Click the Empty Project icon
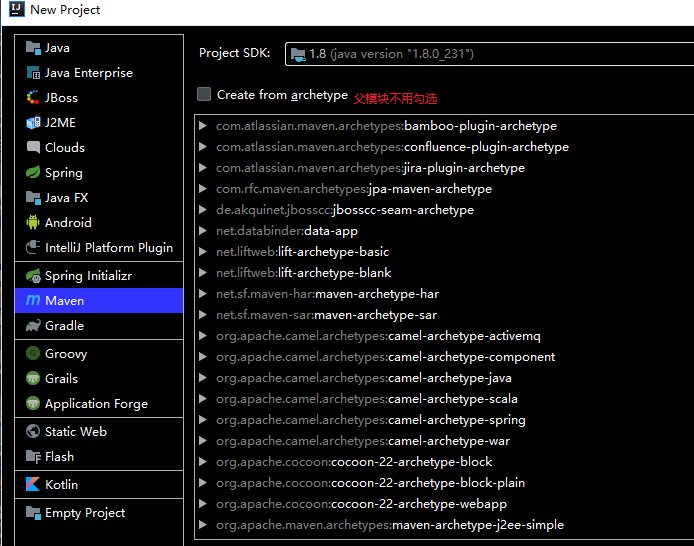Image resolution: width=694 pixels, height=546 pixels. pyautogui.click(x=33, y=512)
